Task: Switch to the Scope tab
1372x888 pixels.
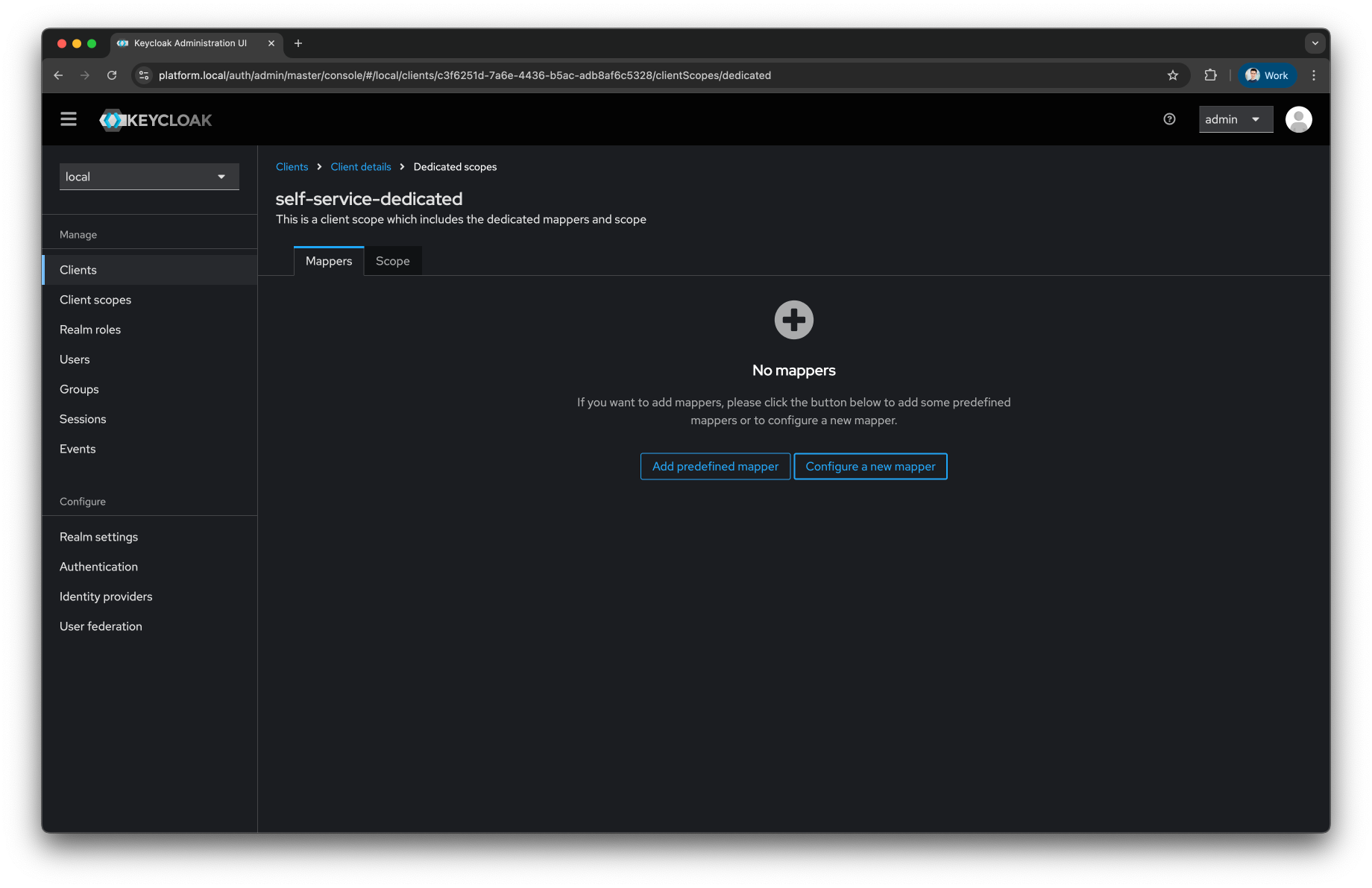Action: (x=392, y=260)
